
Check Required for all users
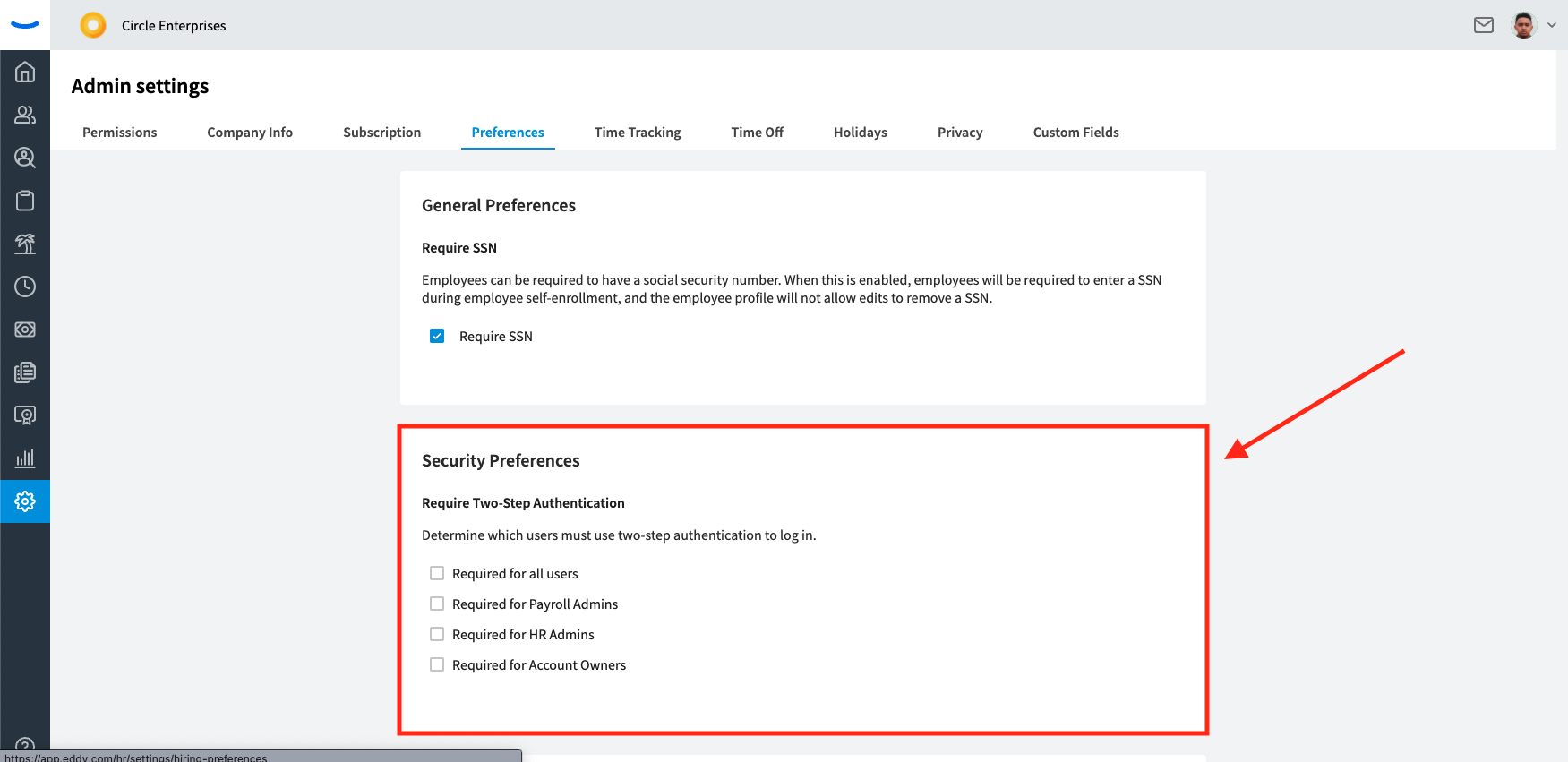pos(437,573)
